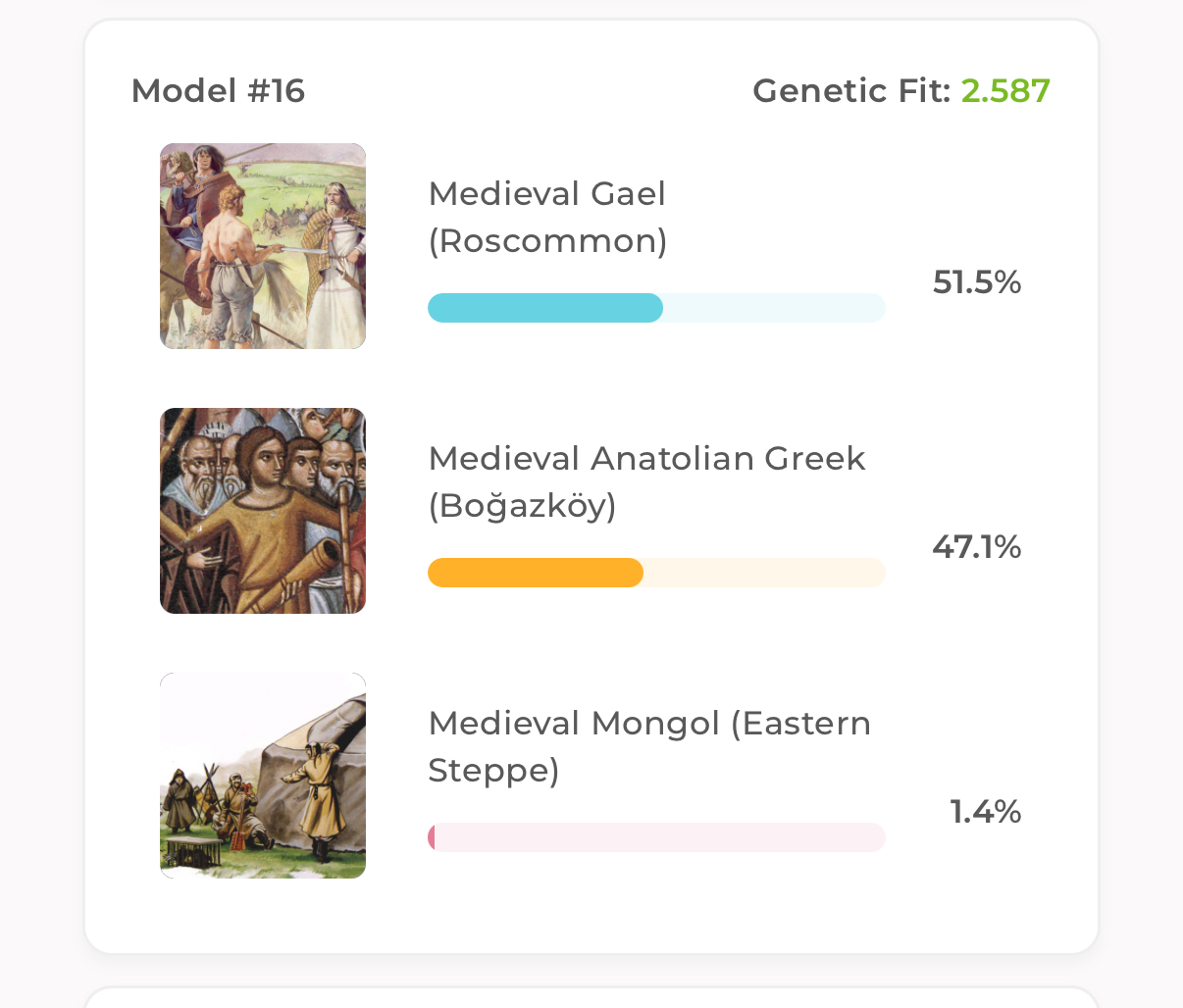Select the Medieval Mongol (Eastern Steppe) label

(649, 746)
